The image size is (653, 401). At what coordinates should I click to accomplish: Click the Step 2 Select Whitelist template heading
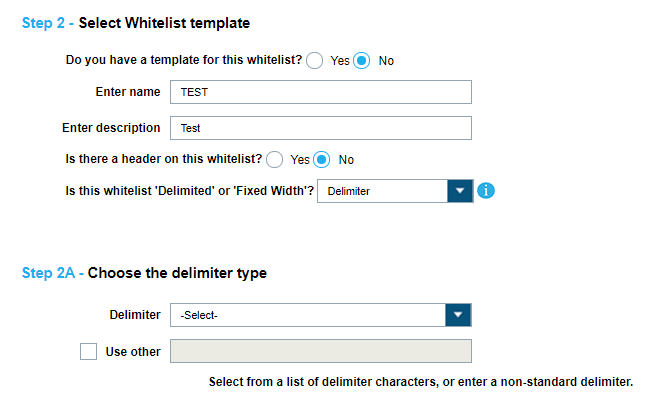point(136,23)
